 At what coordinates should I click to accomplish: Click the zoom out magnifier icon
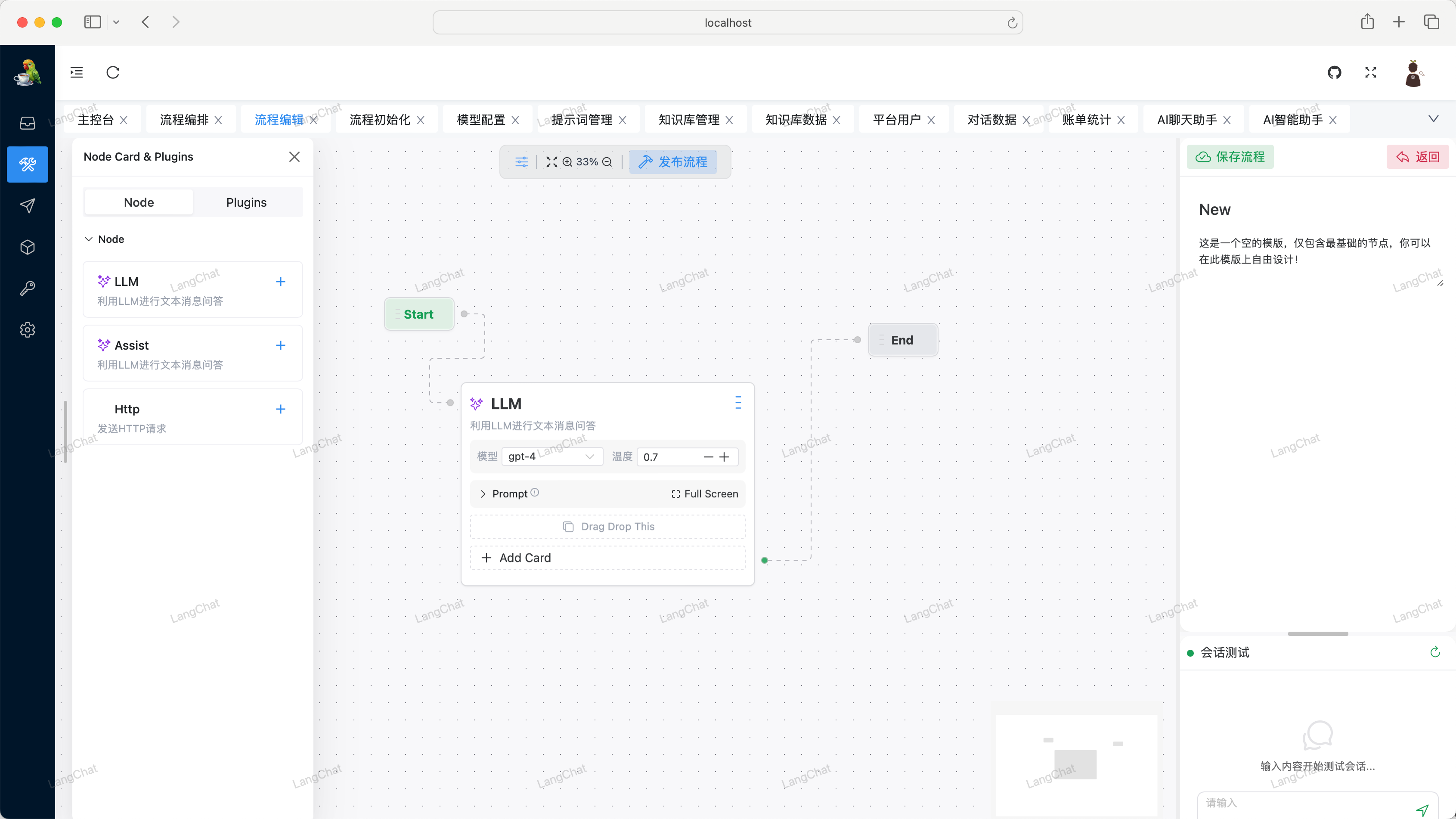(x=607, y=161)
